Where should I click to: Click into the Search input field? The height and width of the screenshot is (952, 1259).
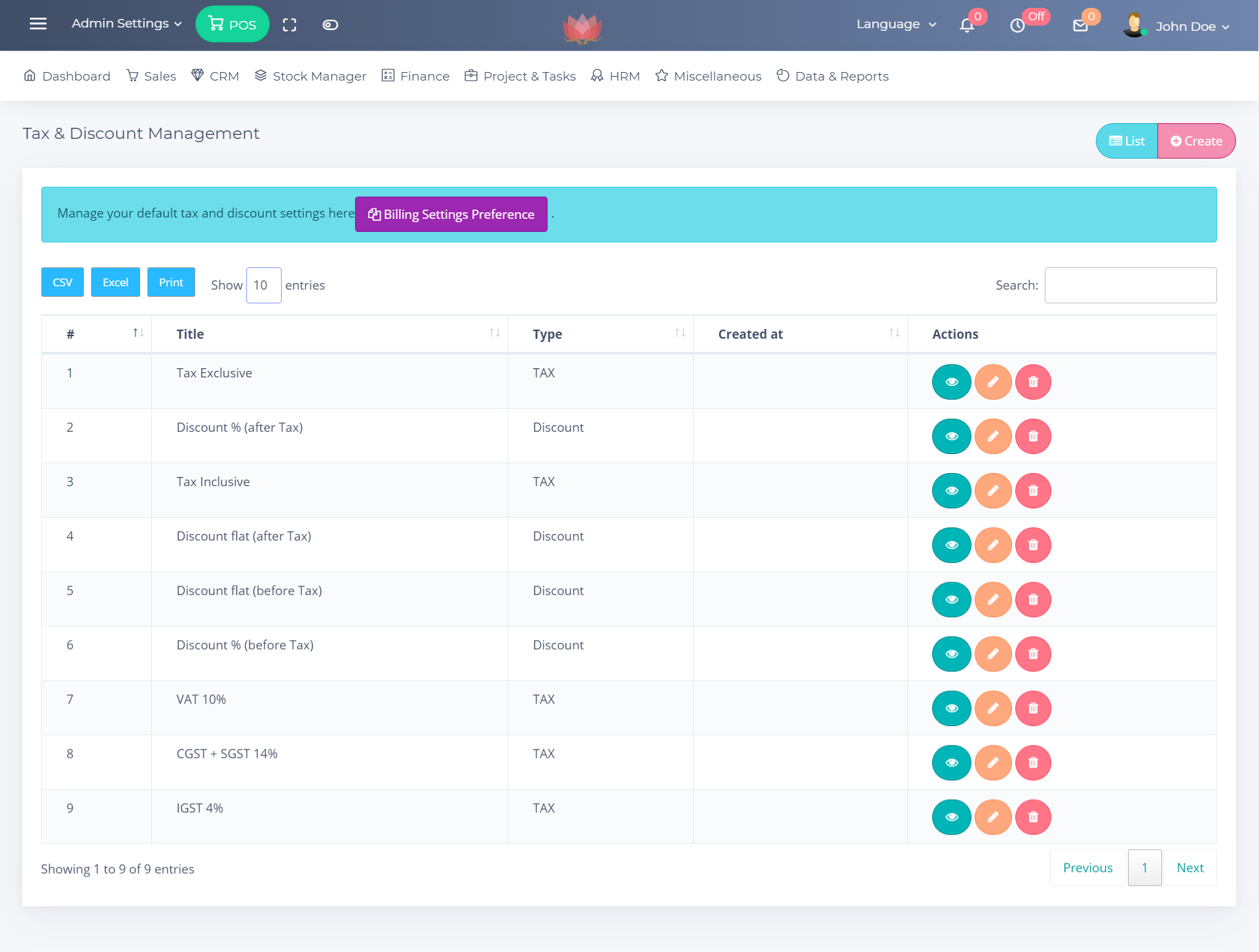point(1130,285)
